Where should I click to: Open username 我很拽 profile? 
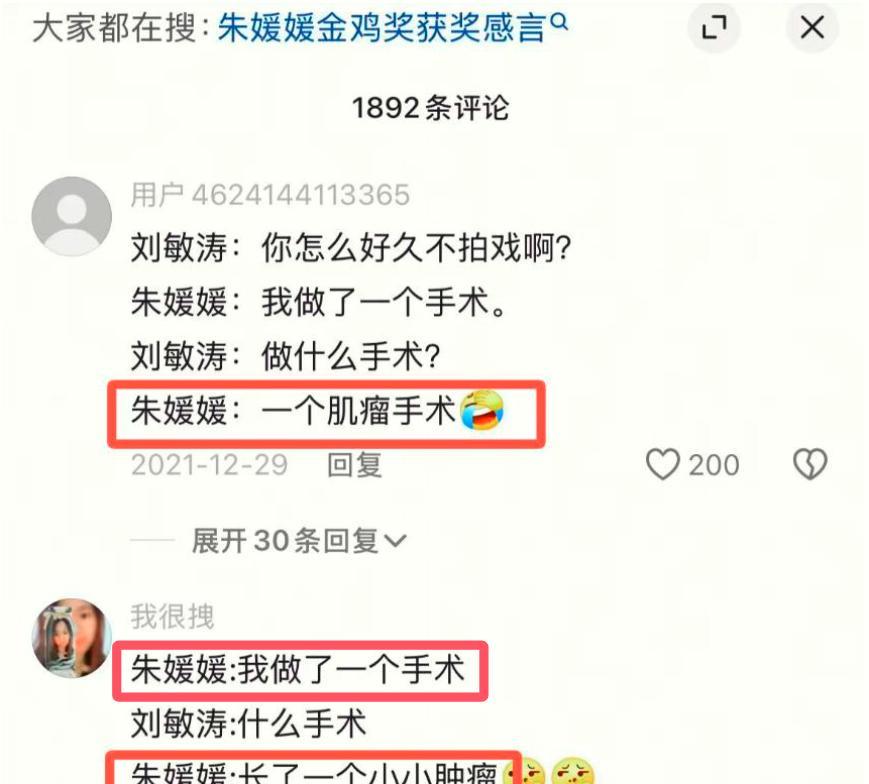click(172, 617)
